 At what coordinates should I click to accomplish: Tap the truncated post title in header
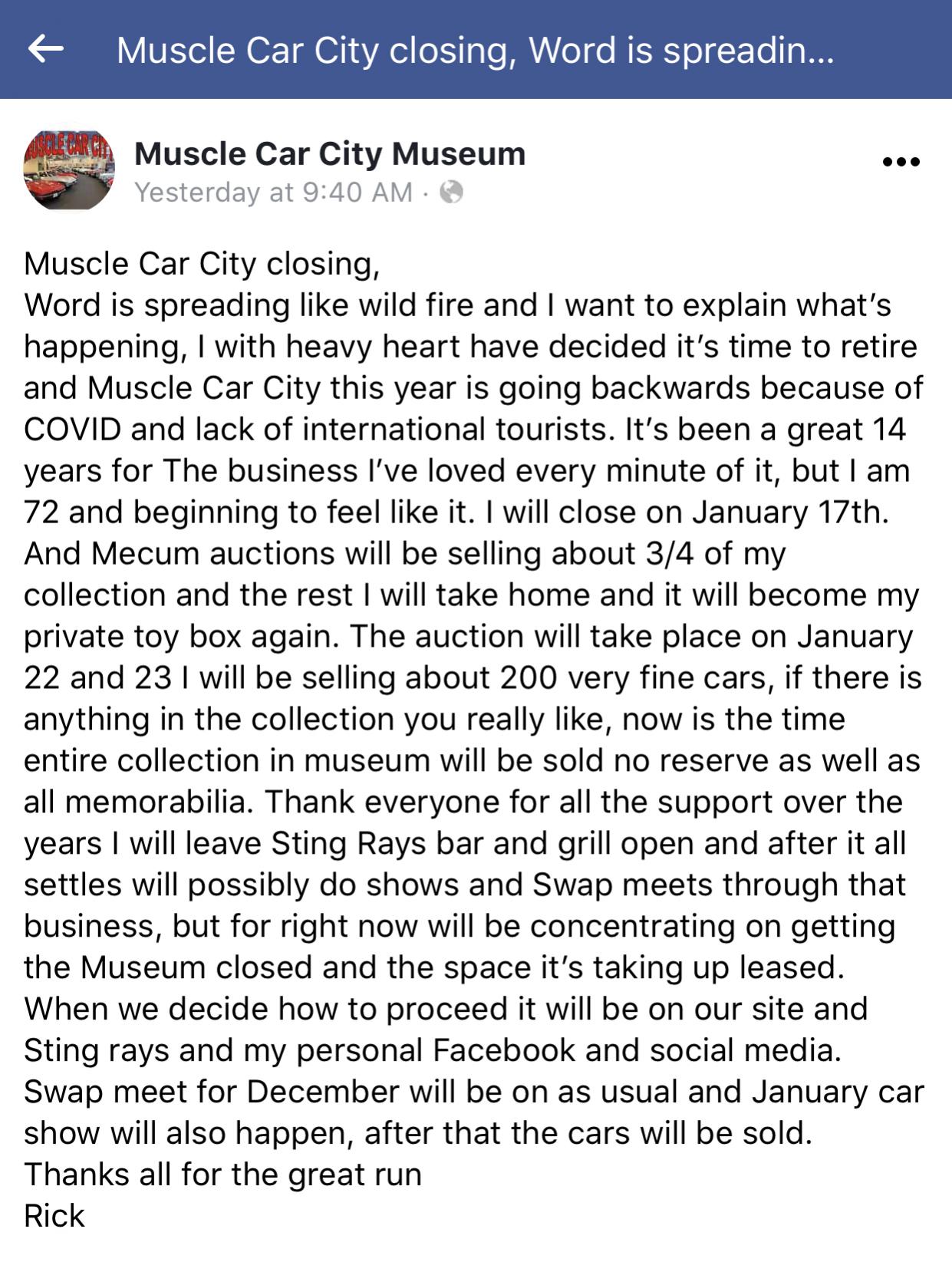[x=474, y=51]
